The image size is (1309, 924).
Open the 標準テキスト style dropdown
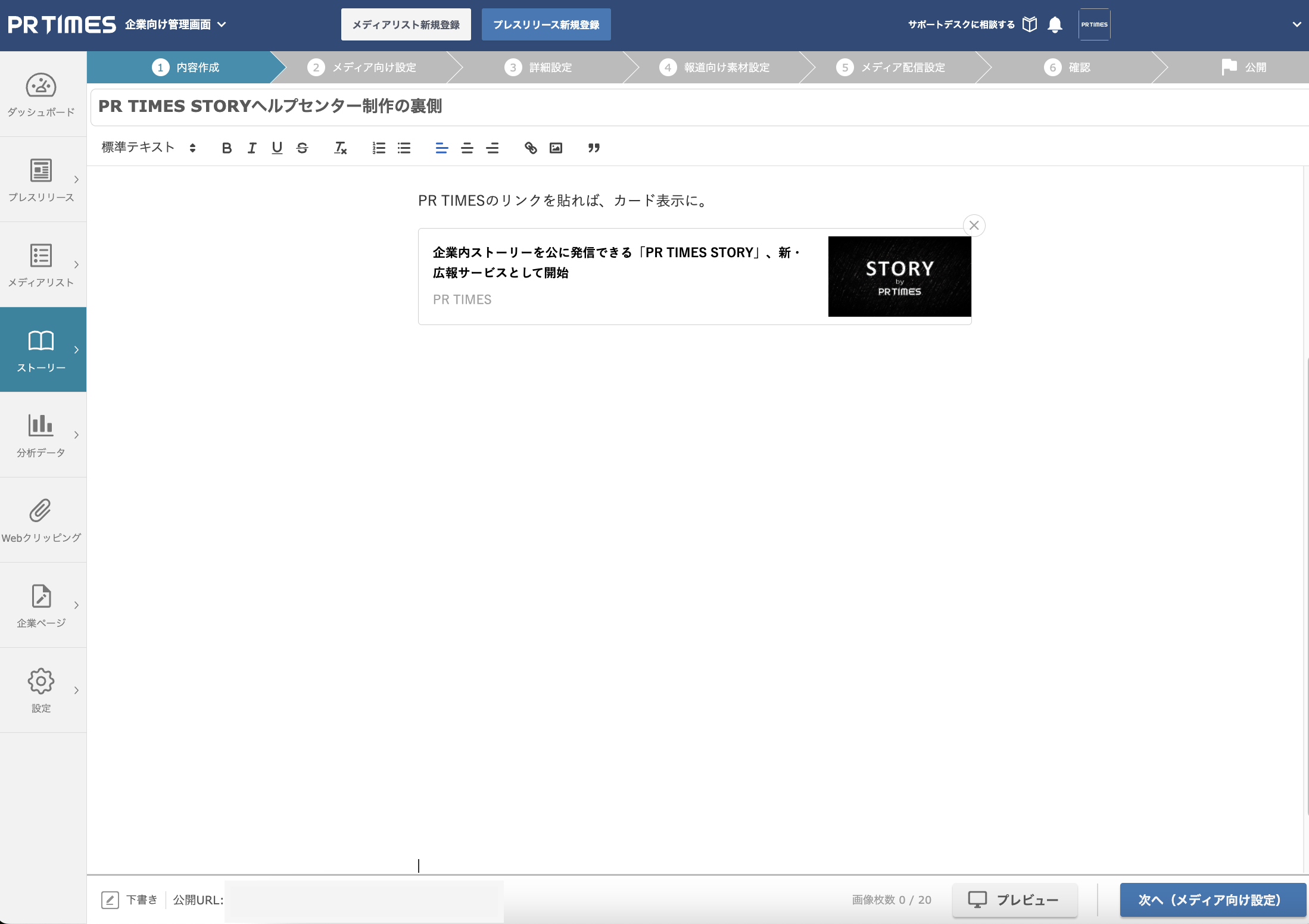click(x=149, y=148)
